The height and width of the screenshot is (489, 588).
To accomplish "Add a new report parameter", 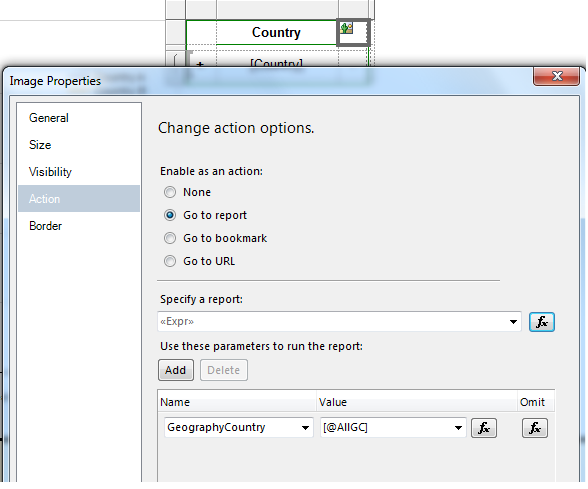I will click(x=176, y=370).
